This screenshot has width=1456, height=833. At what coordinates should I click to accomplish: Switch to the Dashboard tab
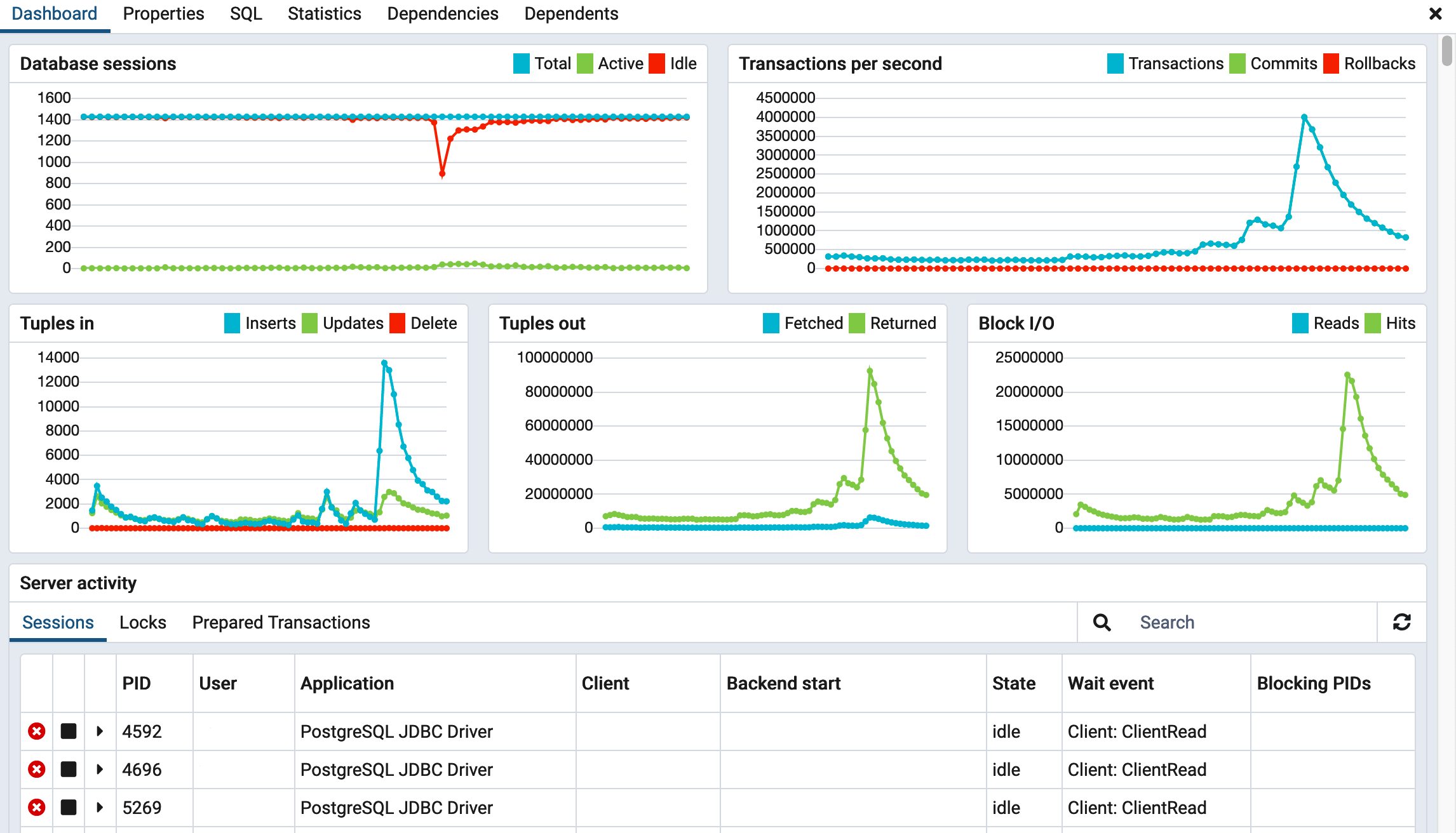tap(55, 14)
